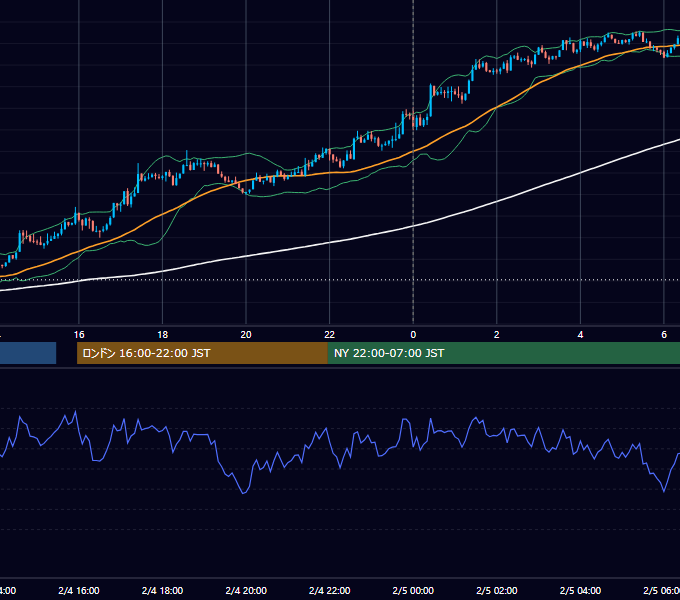Click the 20 hour label on chart axis
This screenshot has width=680, height=600.
(246, 335)
